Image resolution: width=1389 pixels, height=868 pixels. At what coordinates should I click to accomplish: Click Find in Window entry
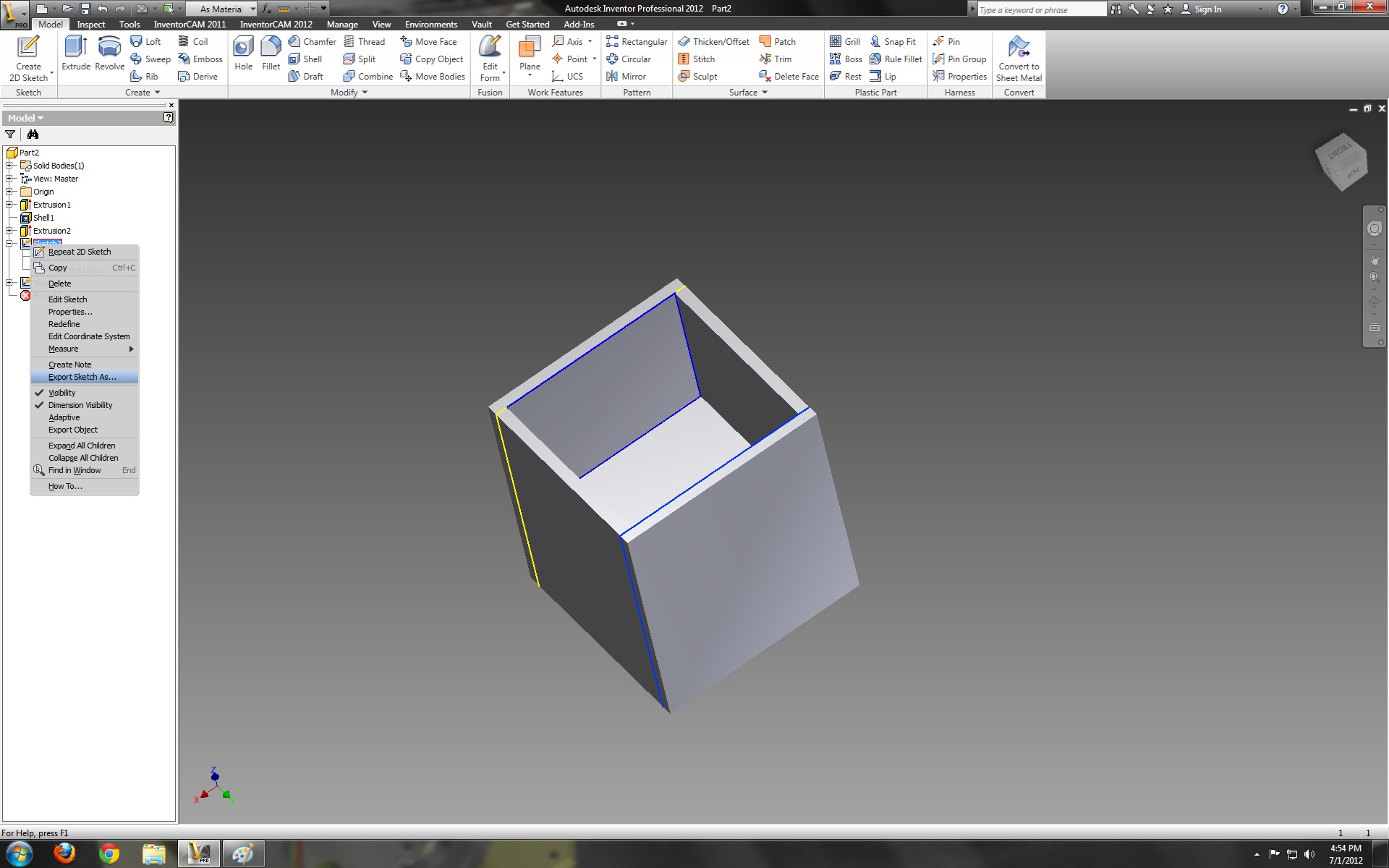coord(85,470)
